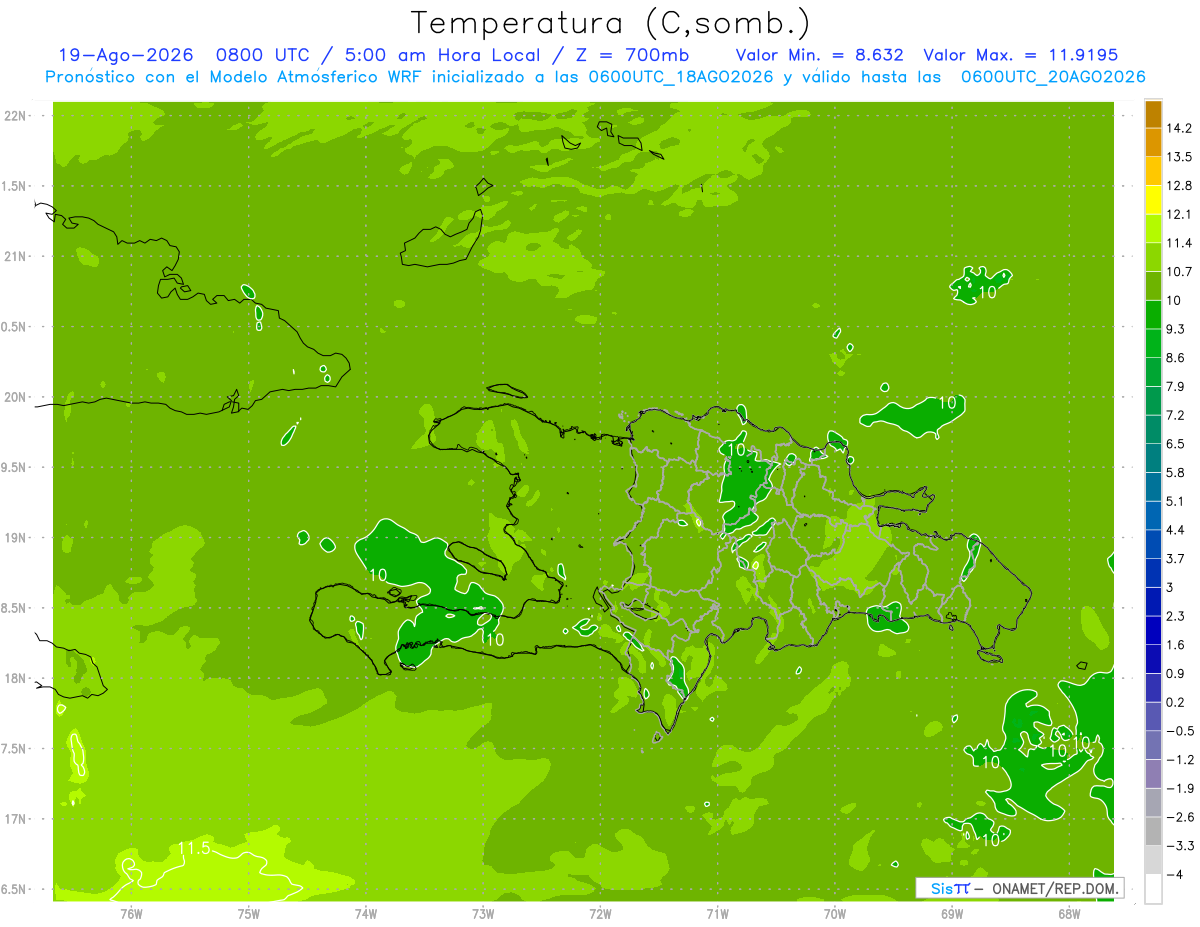Click the '70W' longitude label
Viewport: 1200px width, 927px height.
pos(835,913)
